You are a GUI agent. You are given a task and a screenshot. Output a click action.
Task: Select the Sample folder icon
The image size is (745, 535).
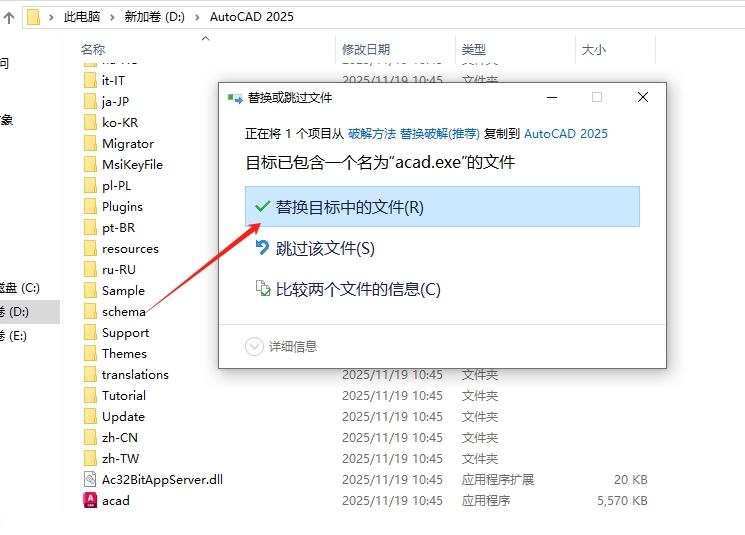pyautogui.click(x=90, y=290)
